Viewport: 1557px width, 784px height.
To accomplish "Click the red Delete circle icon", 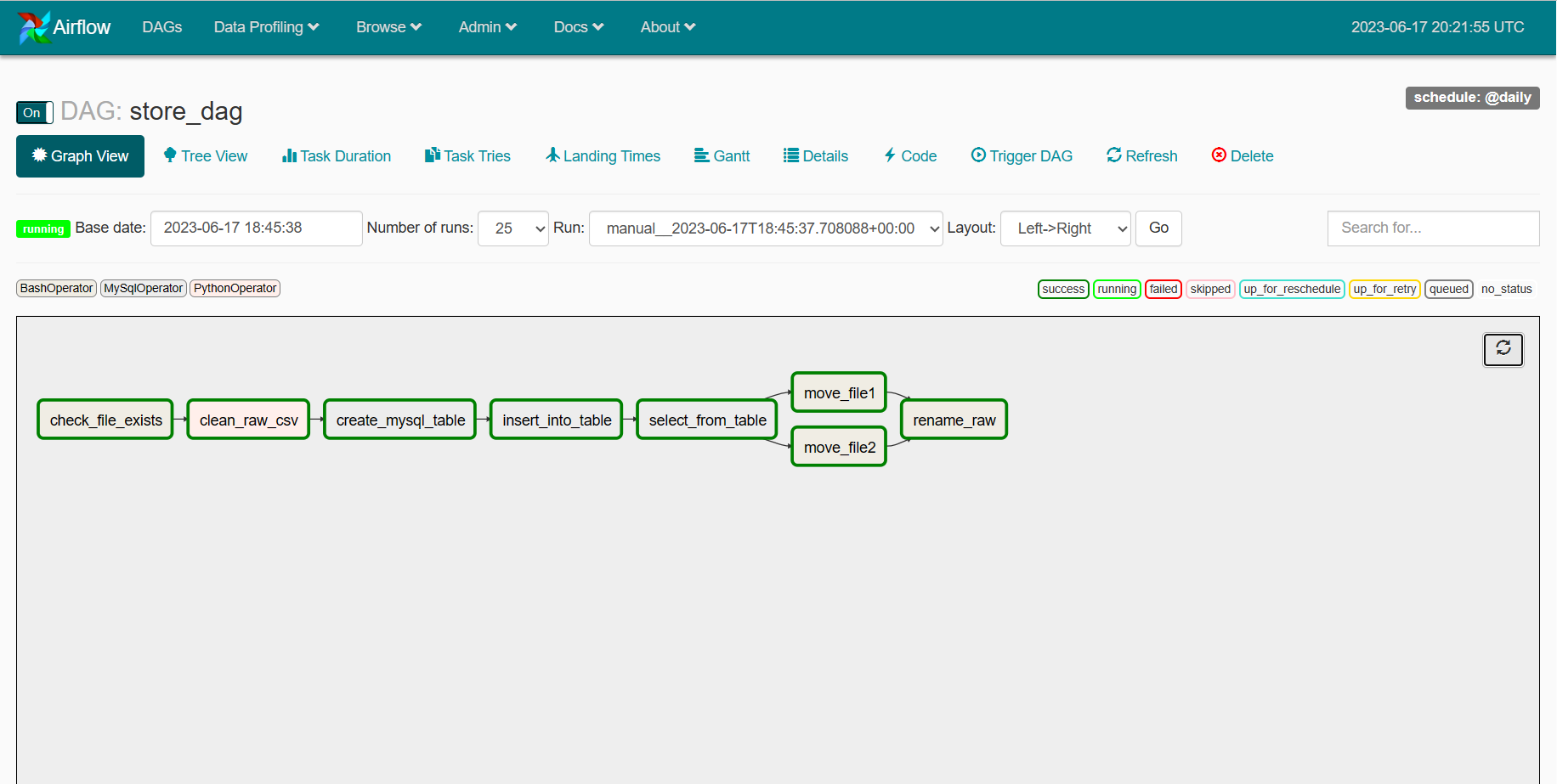I will [x=1219, y=155].
